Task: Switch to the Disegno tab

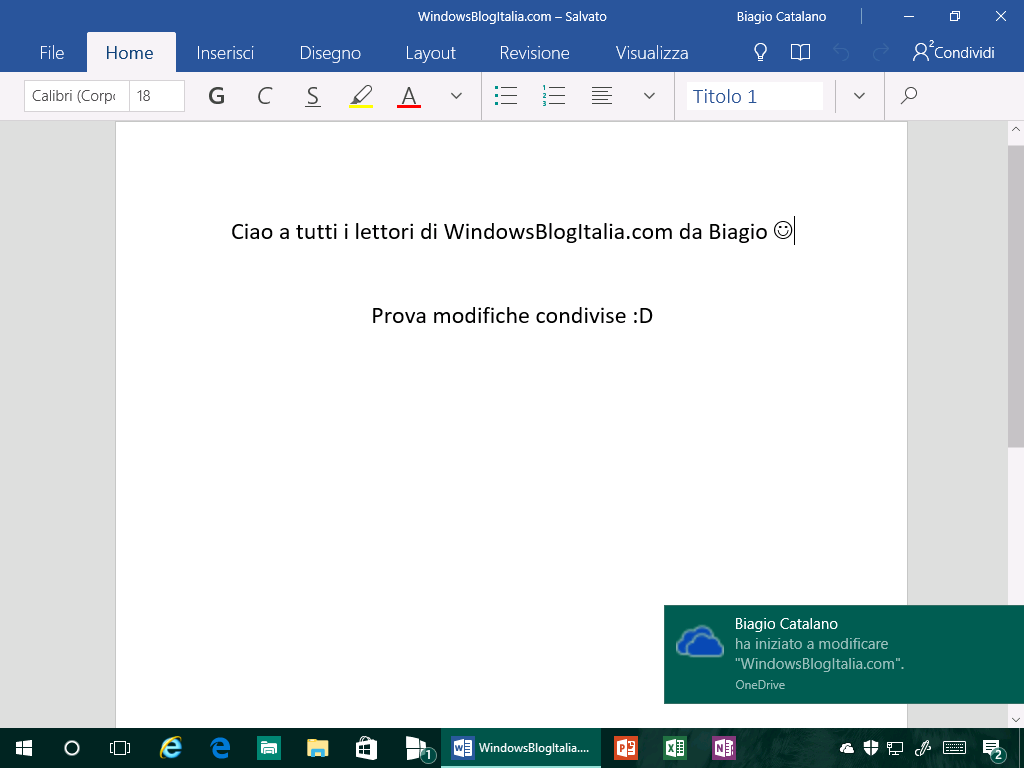Action: click(x=330, y=52)
